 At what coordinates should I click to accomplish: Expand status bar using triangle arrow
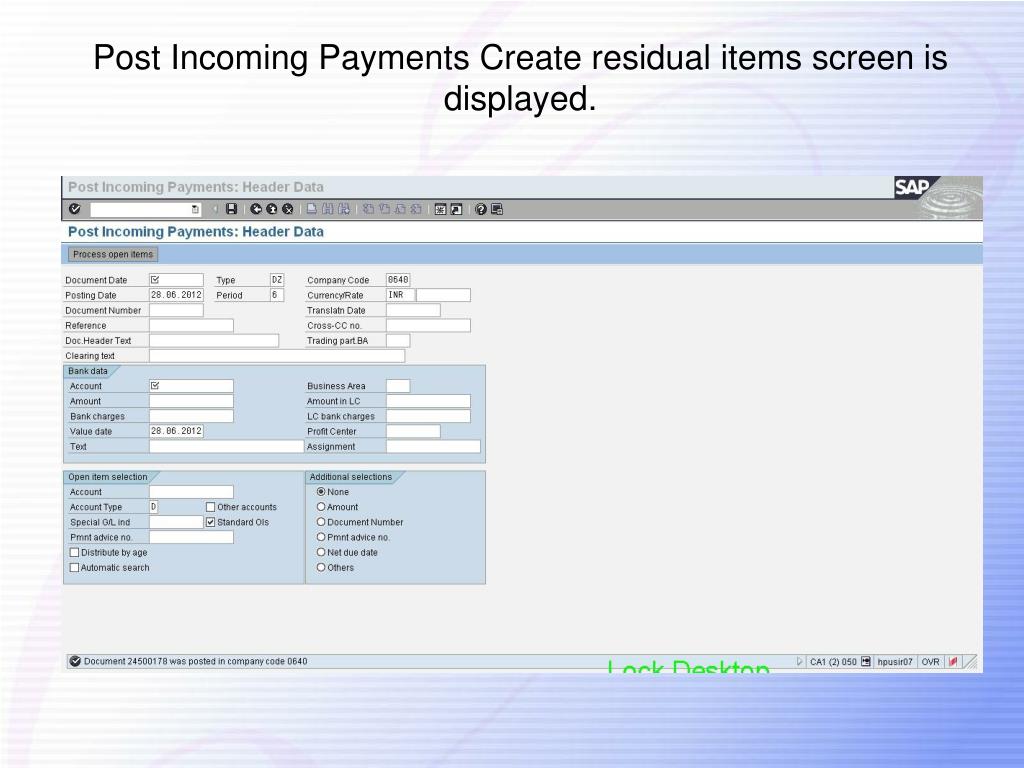coord(800,662)
